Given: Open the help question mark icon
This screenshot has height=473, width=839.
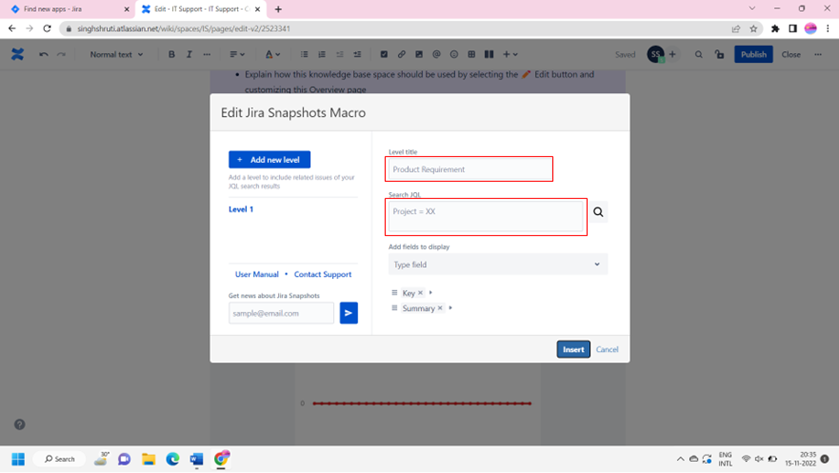Looking at the screenshot, I should [x=20, y=424].
